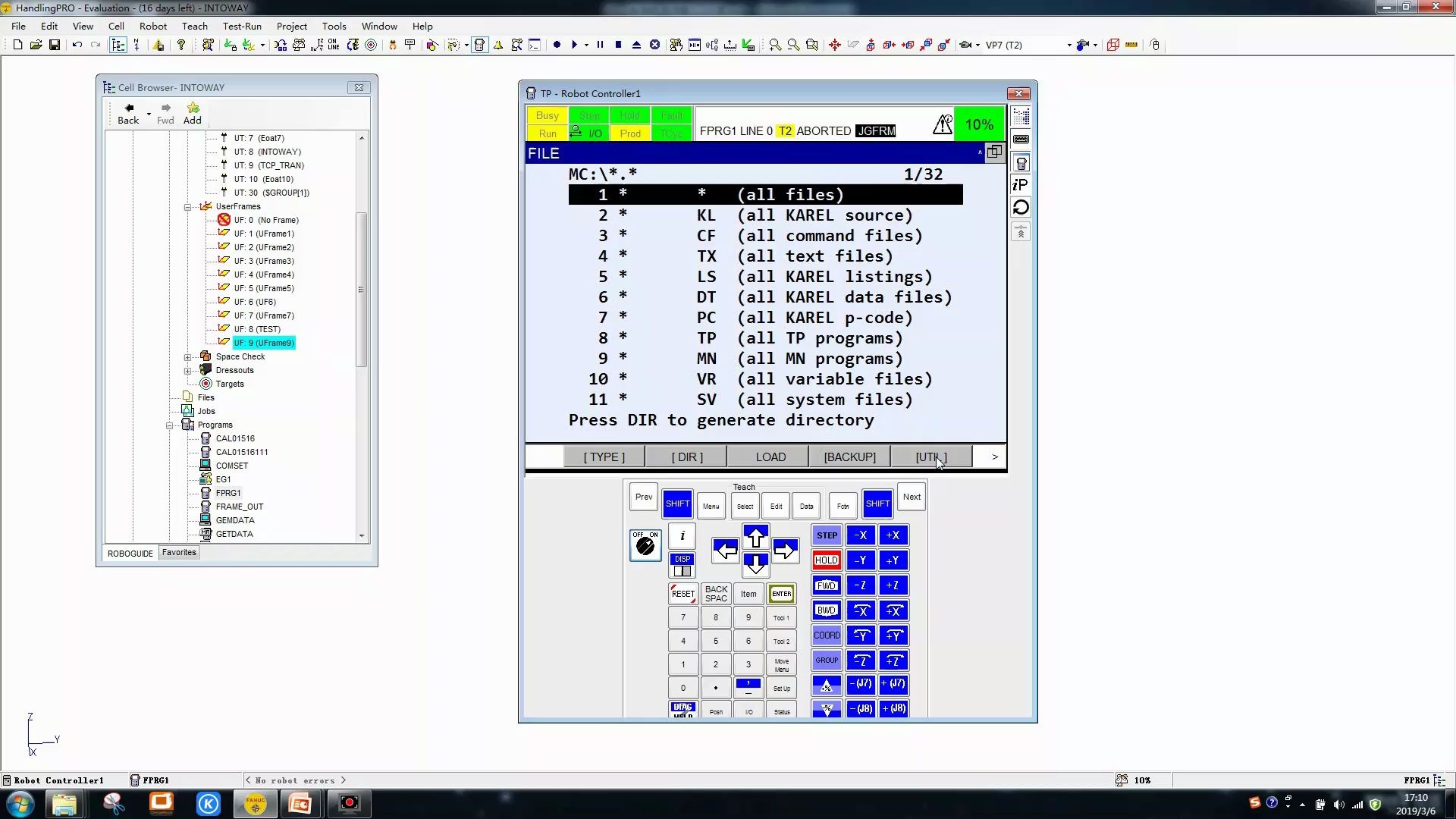Click the teach pendant toolbar icon
The height and width of the screenshot is (819, 1456).
point(479,45)
